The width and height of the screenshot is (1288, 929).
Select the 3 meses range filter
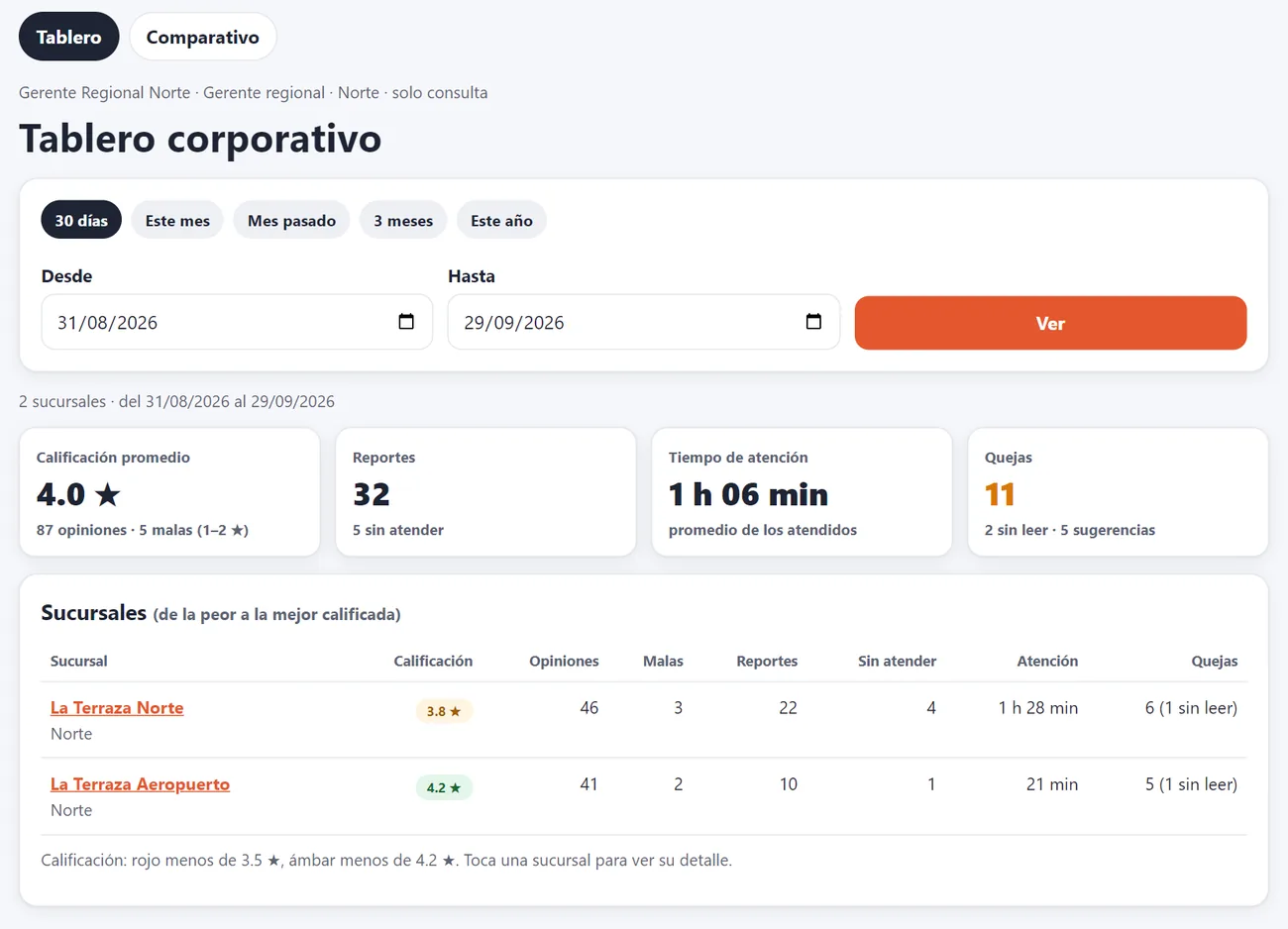(x=403, y=220)
